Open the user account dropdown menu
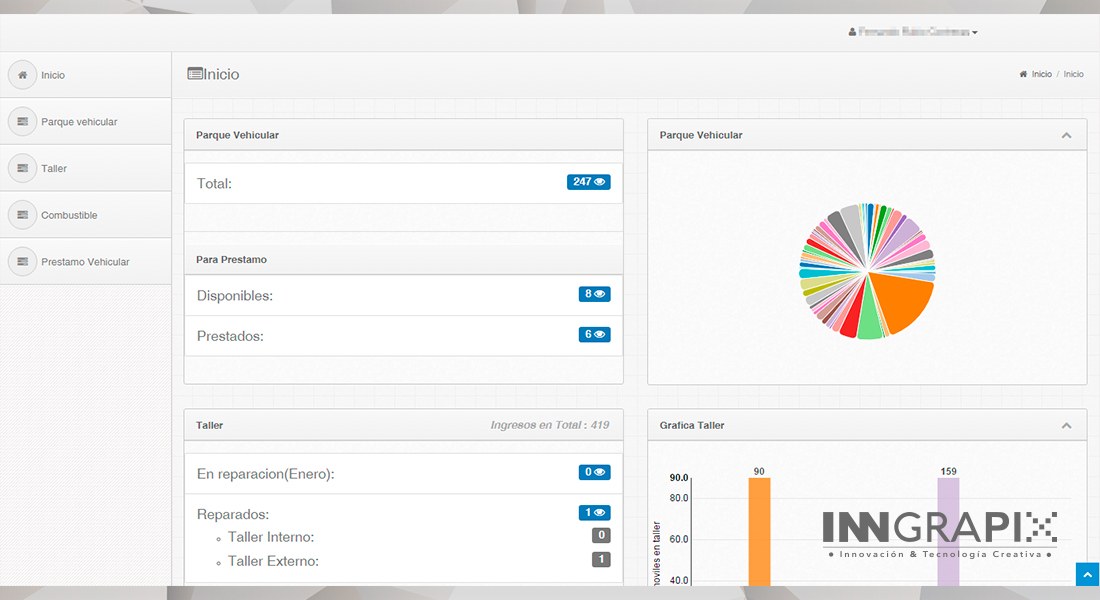1100x600 pixels. click(x=913, y=32)
